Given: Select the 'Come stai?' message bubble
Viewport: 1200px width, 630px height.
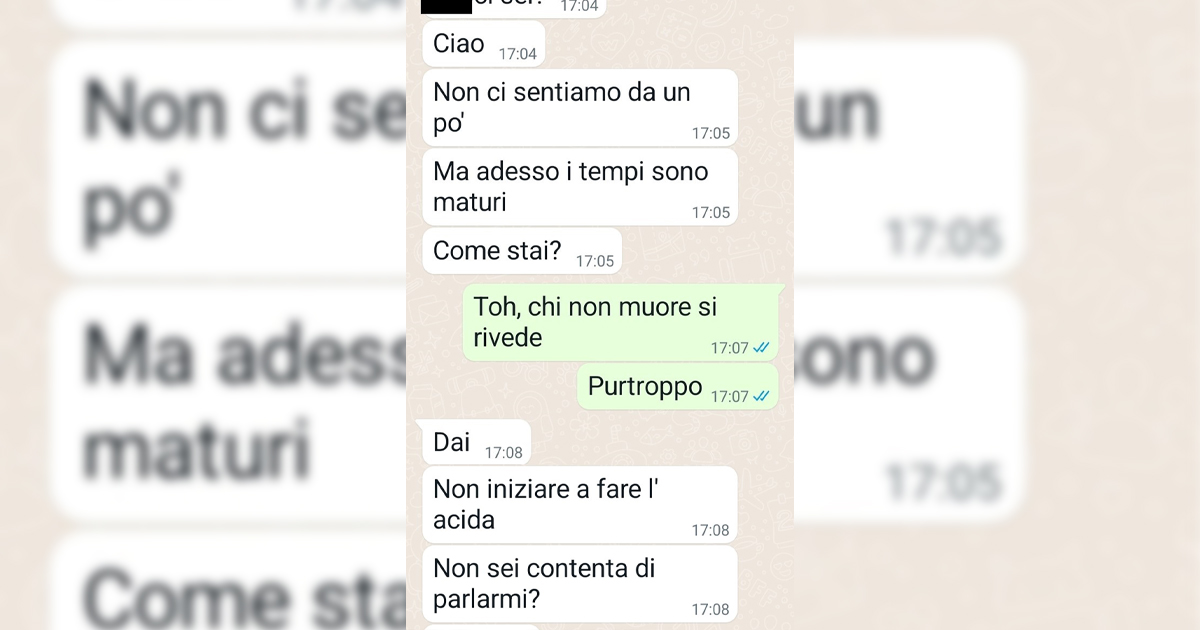Looking at the screenshot, I should click(522, 251).
